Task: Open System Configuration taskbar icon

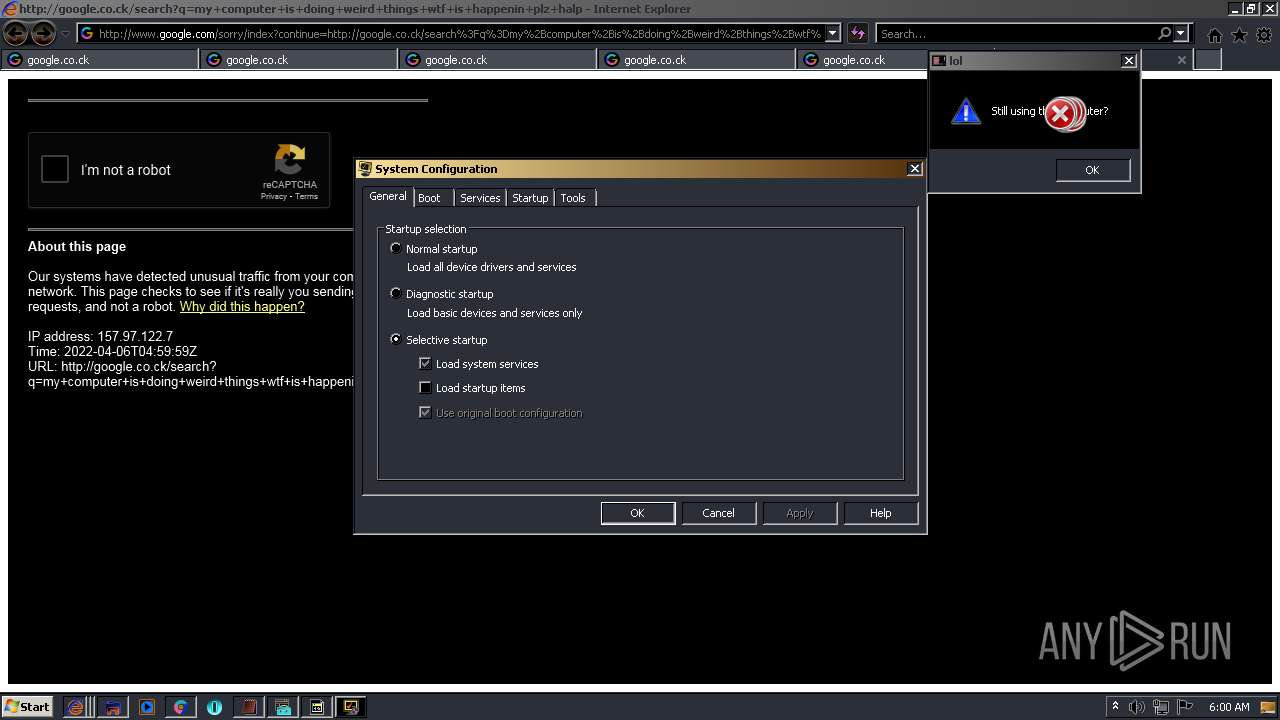Action: pos(351,707)
